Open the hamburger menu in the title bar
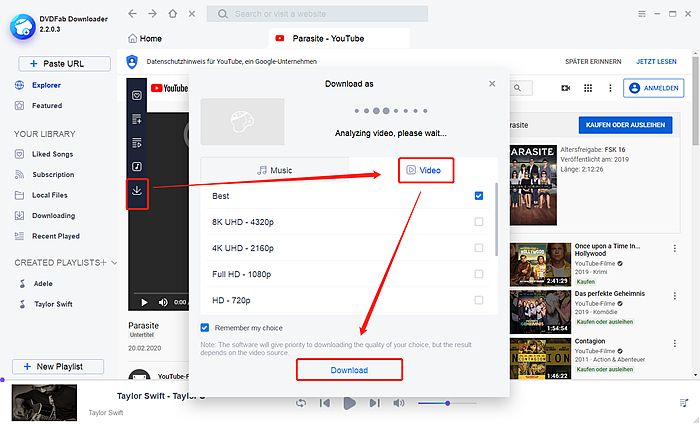The image size is (700, 424). (642, 14)
